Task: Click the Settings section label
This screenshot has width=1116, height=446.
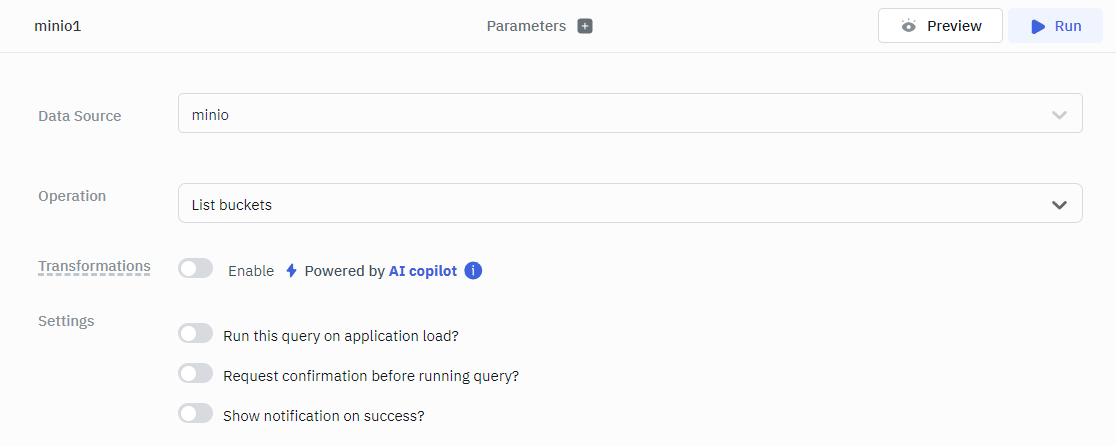Action: [x=66, y=321]
